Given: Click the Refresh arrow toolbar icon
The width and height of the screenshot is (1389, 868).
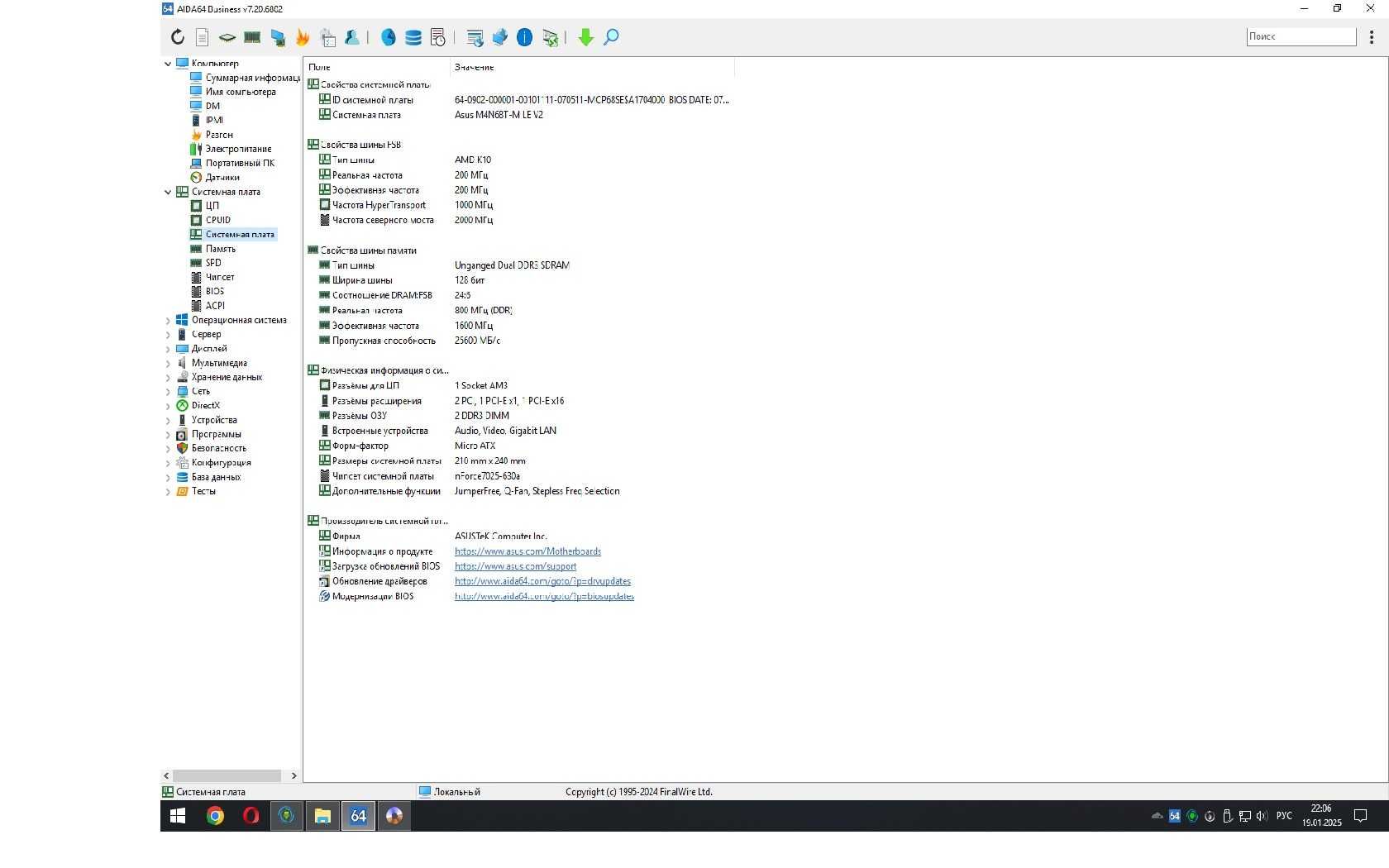Looking at the screenshot, I should (178, 37).
